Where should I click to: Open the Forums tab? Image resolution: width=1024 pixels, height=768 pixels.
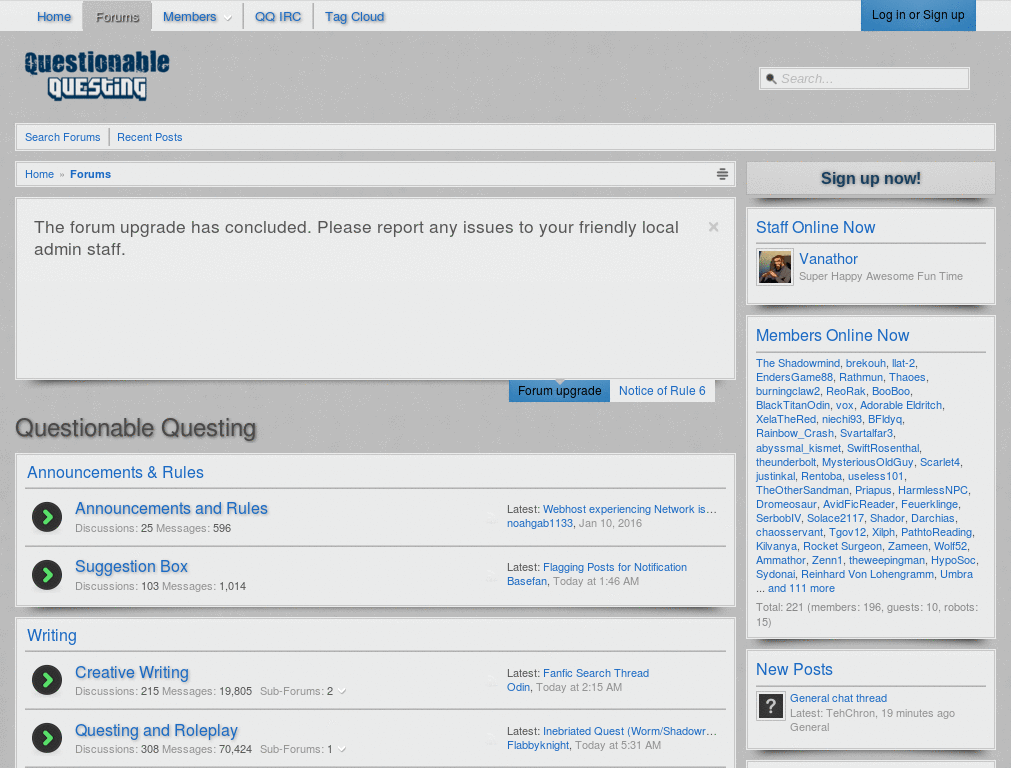[118, 17]
